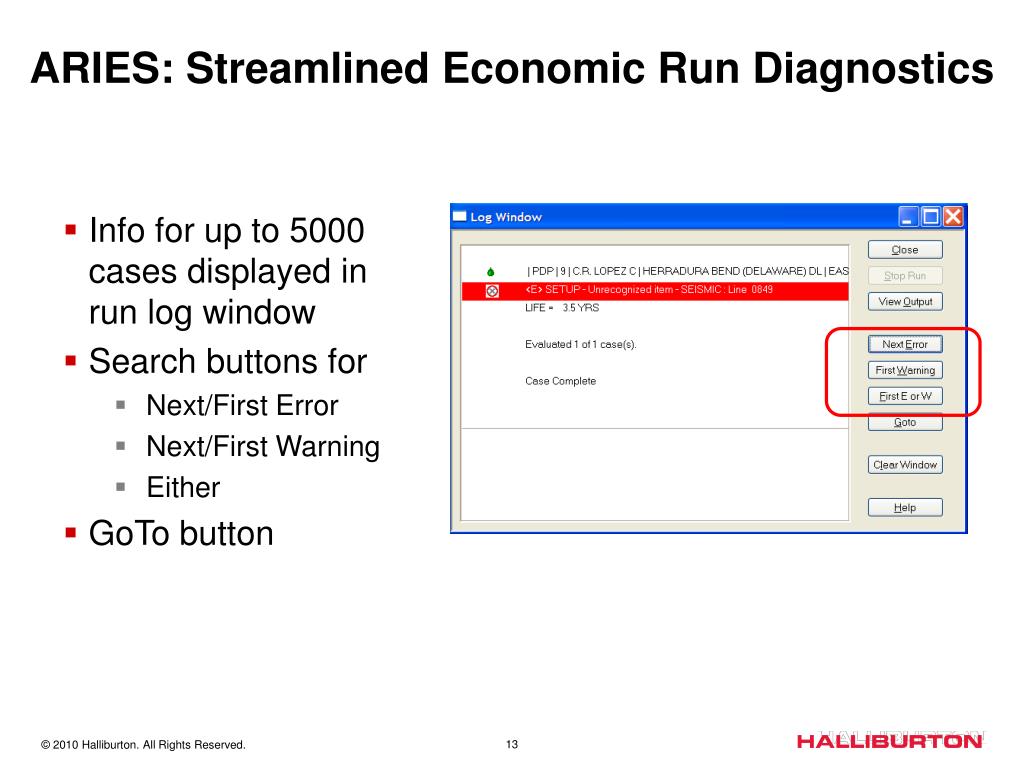1024x768 pixels.
Task: Click the 'Either' sub-bullet
Action: (184, 487)
